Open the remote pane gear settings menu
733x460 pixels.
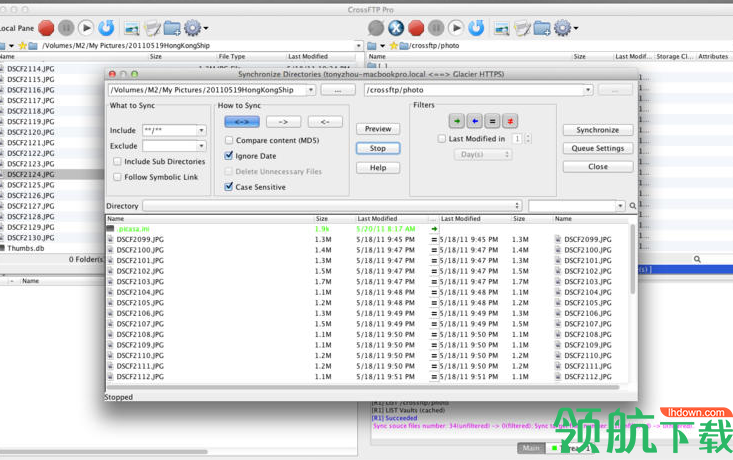tap(565, 29)
